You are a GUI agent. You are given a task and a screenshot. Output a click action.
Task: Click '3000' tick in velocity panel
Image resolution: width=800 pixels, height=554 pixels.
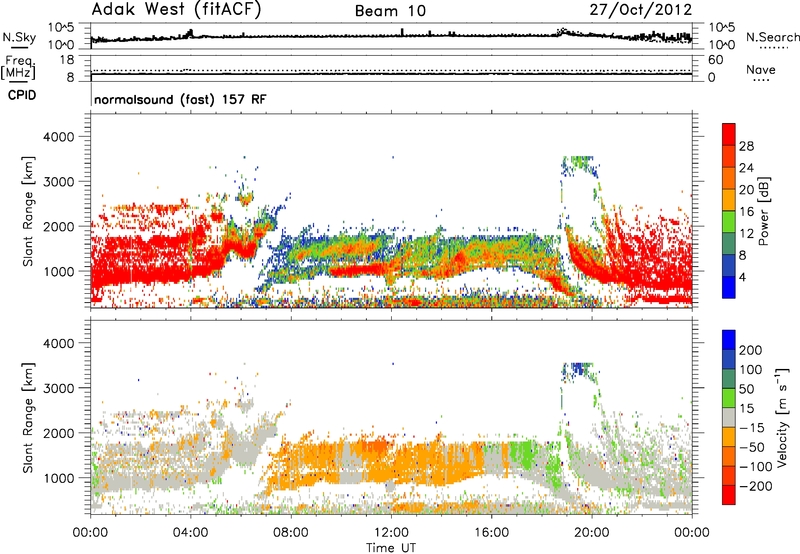pos(58,388)
